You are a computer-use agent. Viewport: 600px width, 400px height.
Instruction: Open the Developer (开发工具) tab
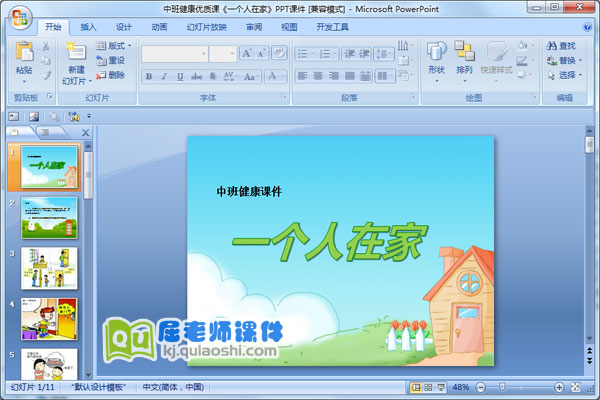[x=333, y=27]
